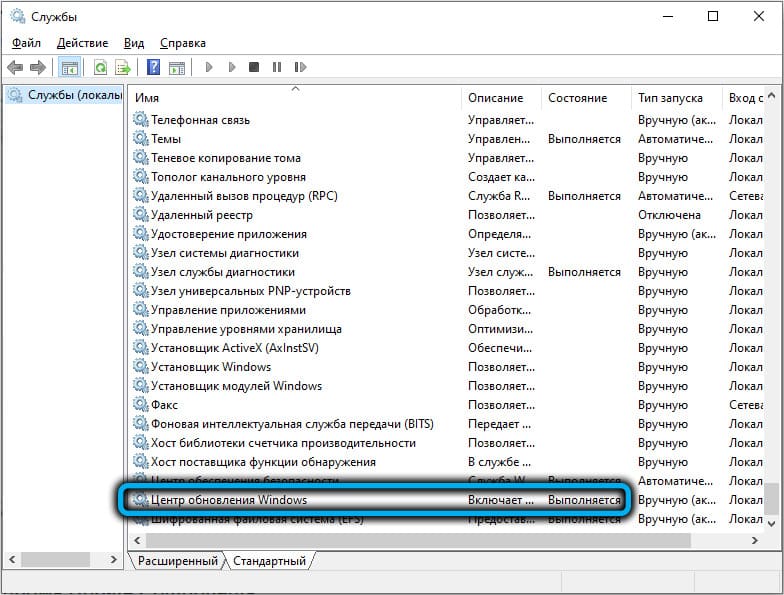The width and height of the screenshot is (784, 595).
Task: Click the Start service play icon
Action: coord(209,67)
